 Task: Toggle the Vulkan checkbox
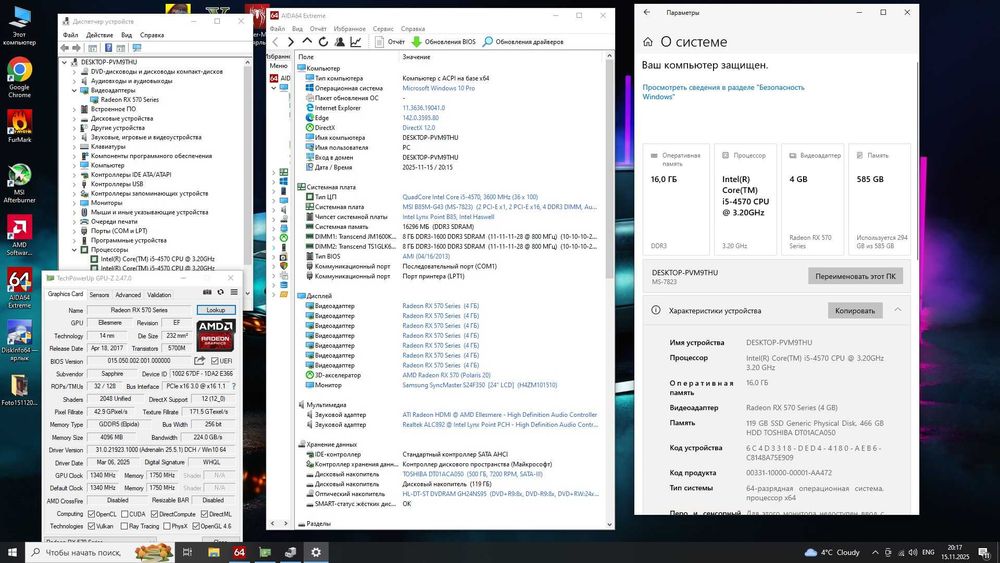91,526
